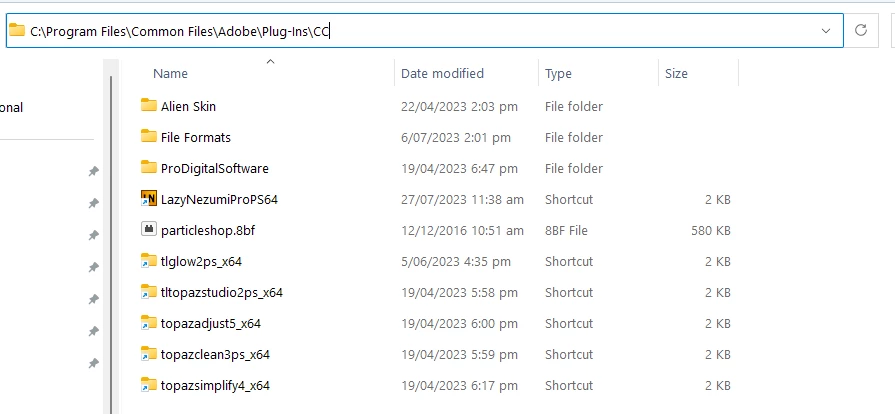Sort files by Date modified column

(442, 74)
